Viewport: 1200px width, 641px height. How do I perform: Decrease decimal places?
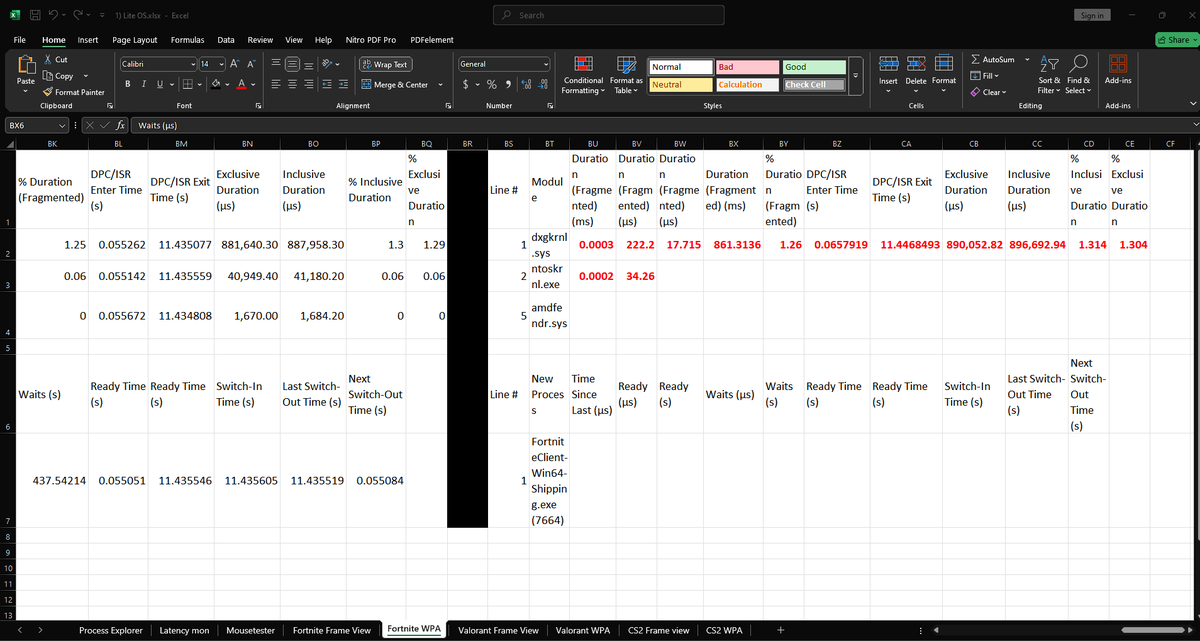pyautogui.click(x=543, y=85)
